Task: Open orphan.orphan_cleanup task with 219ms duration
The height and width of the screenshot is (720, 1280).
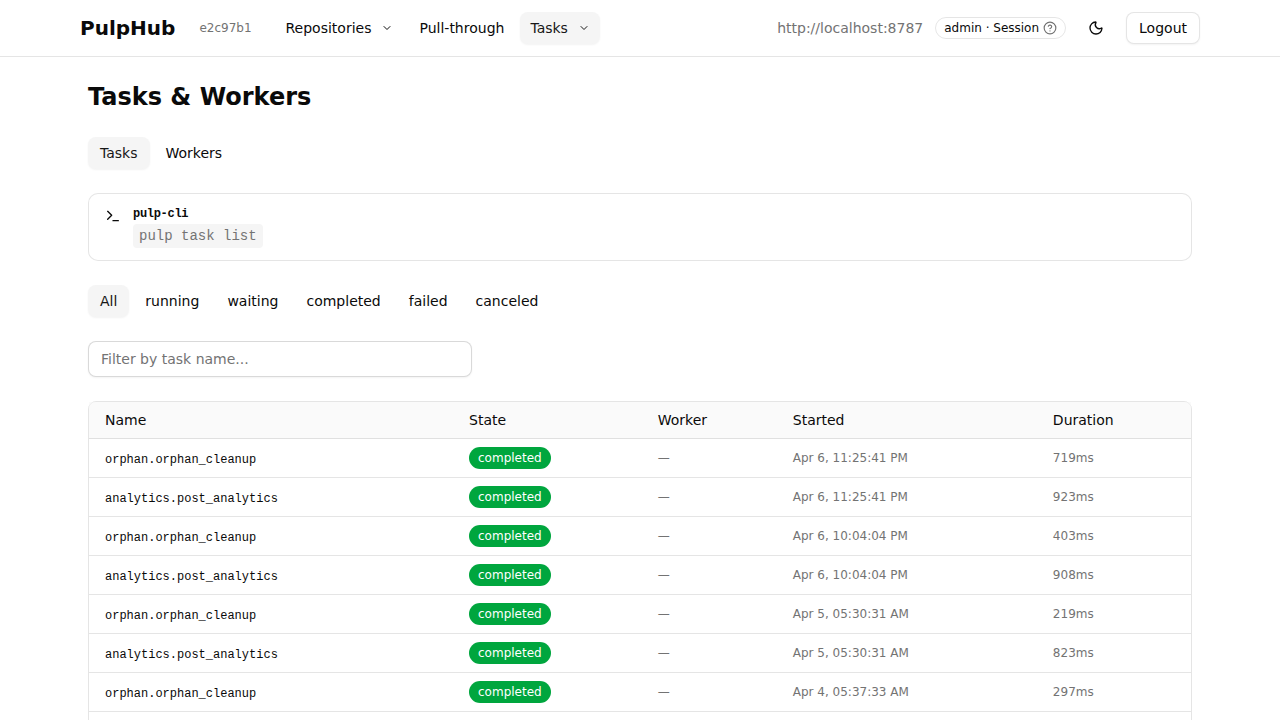Action: coord(181,615)
